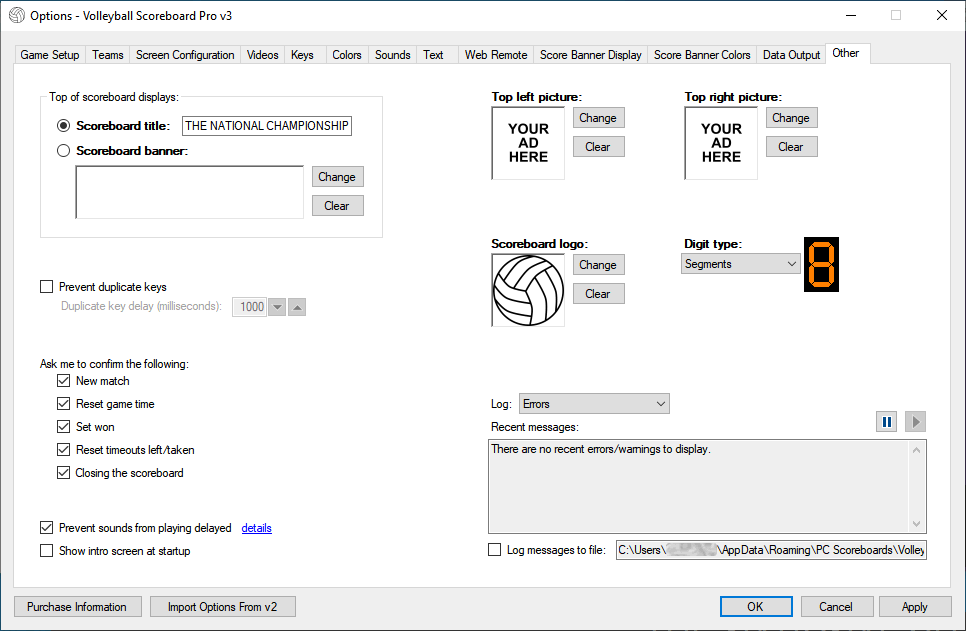The height and width of the screenshot is (631, 966).
Task: Enable Prevent duplicate keys checkbox
Action: [x=47, y=287]
